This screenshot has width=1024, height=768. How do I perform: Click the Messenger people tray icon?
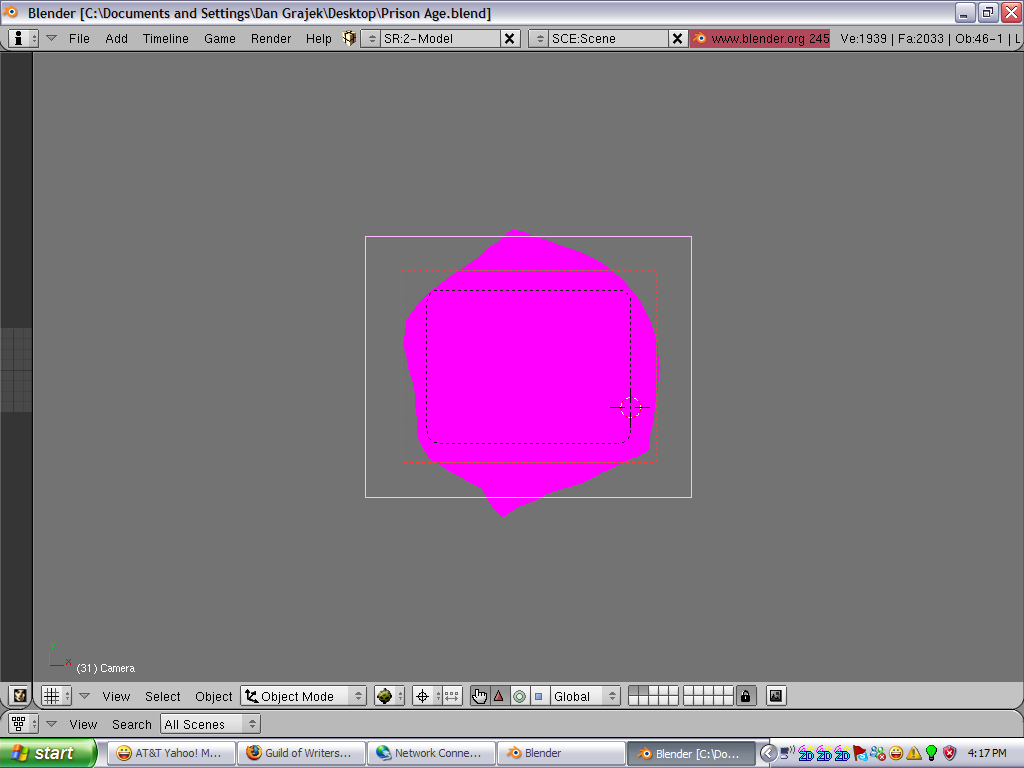click(878, 753)
